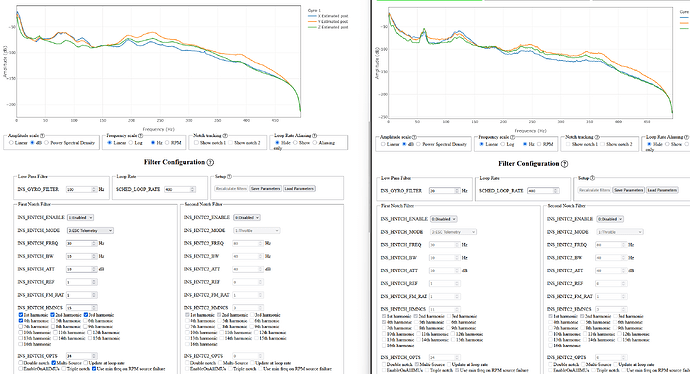Click Save Parameters in right window
The height and width of the screenshot is (374, 690).
tap(628, 190)
